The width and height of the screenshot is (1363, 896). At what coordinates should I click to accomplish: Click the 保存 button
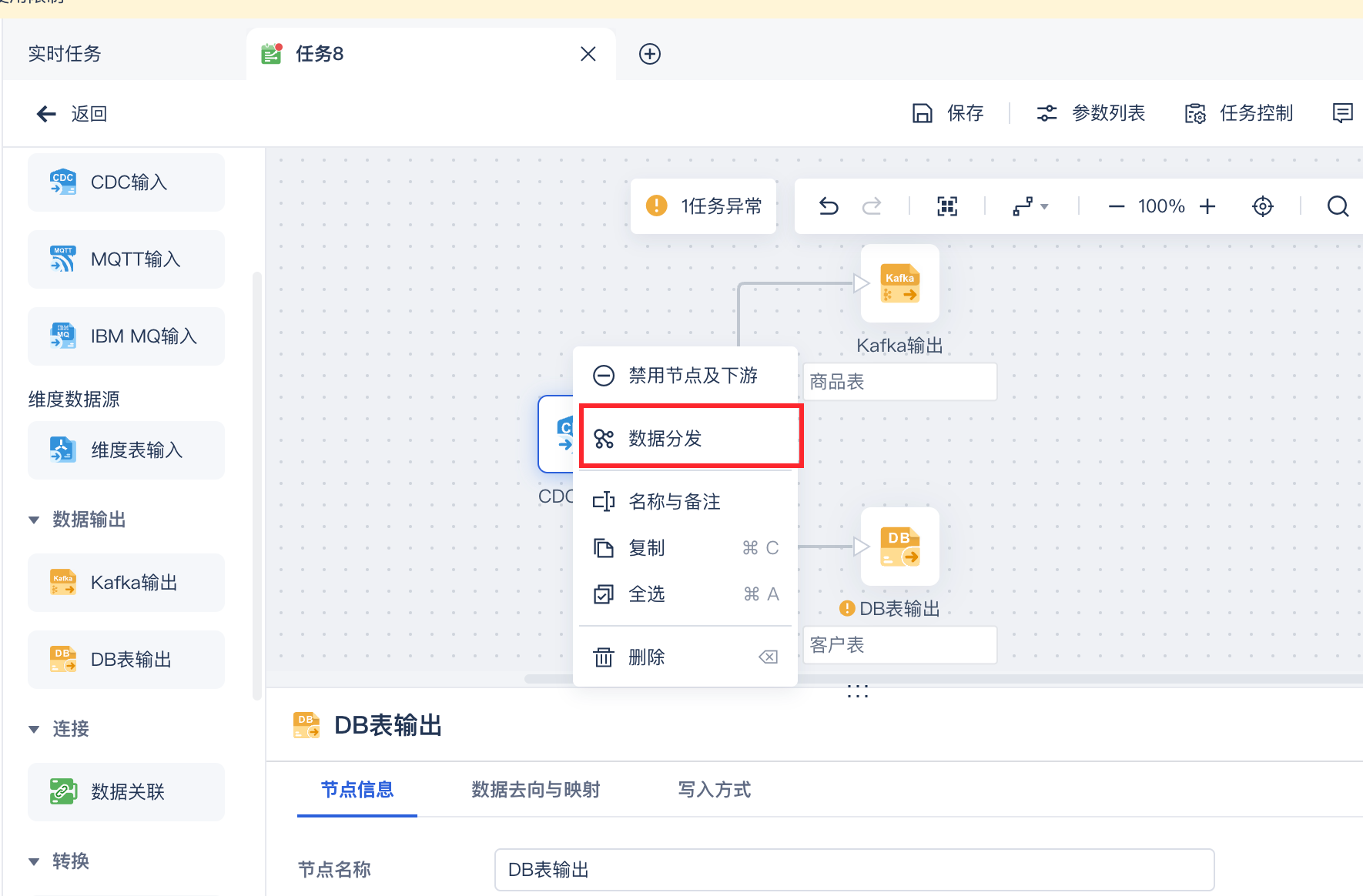pos(949,113)
